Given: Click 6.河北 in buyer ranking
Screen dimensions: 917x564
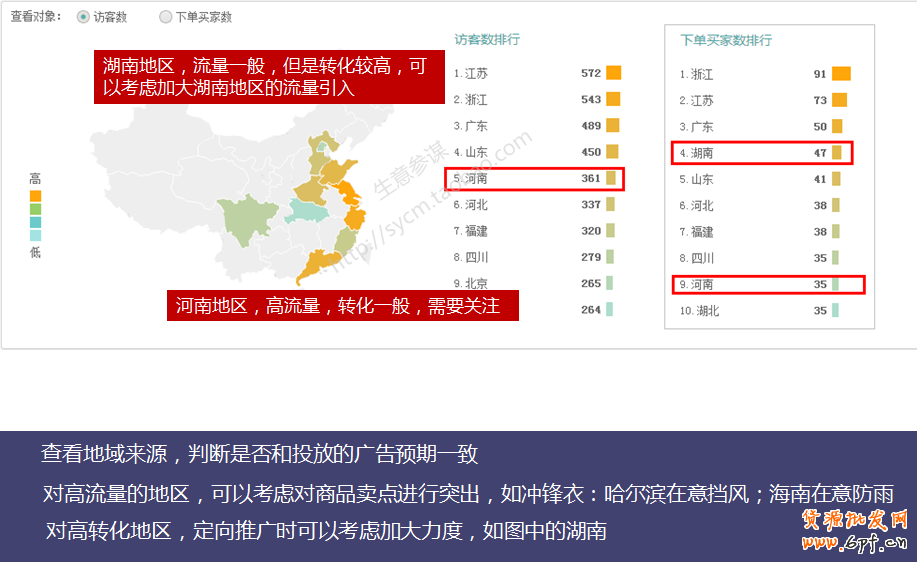Looking at the screenshot, I should point(696,206).
